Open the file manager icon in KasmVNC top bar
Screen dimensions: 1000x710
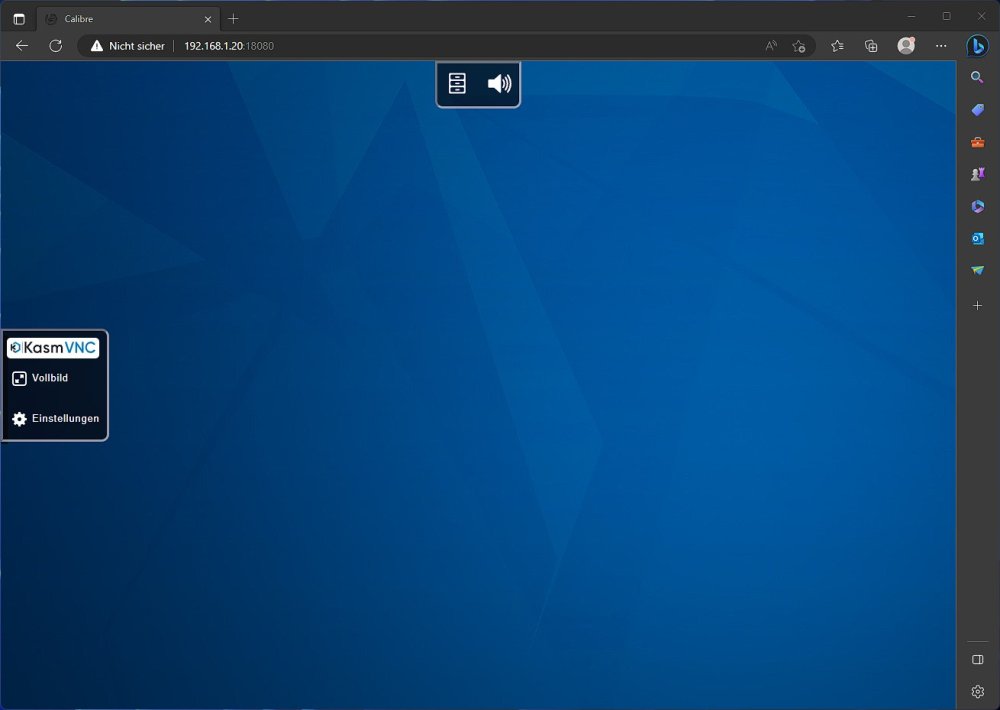click(457, 84)
